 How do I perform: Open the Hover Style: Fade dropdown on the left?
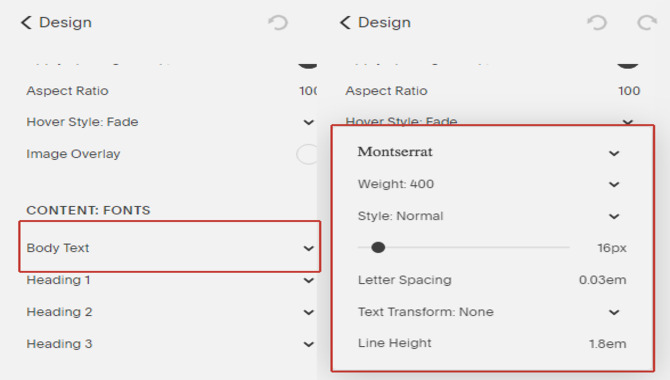(x=170, y=122)
